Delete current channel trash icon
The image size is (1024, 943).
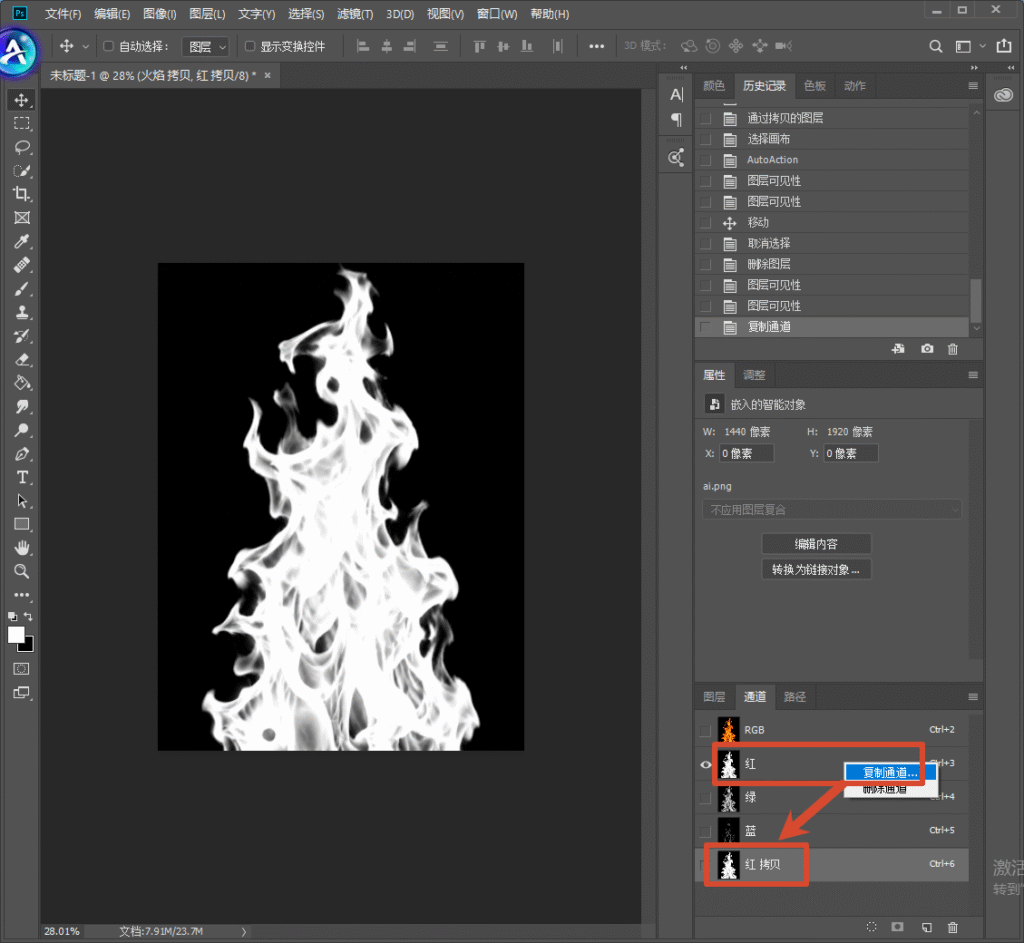point(953,927)
